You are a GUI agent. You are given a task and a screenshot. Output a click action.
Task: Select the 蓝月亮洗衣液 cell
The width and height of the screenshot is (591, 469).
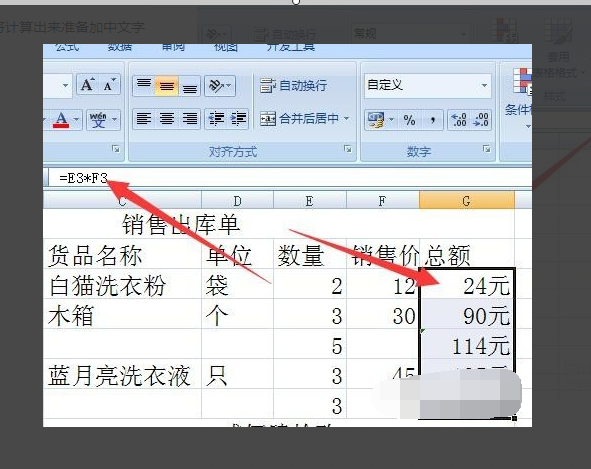122,374
